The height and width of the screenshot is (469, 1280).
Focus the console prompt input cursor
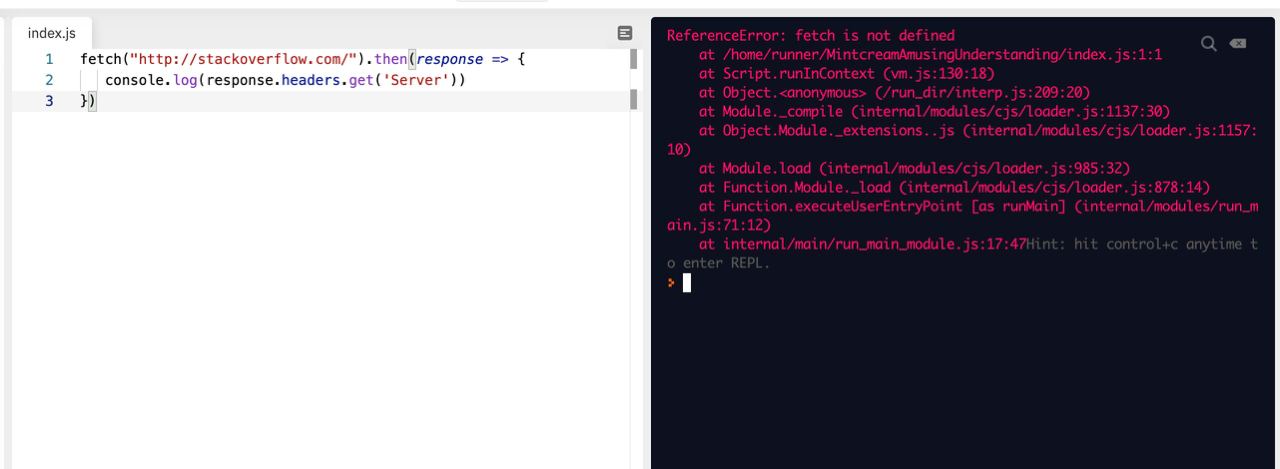pos(686,283)
